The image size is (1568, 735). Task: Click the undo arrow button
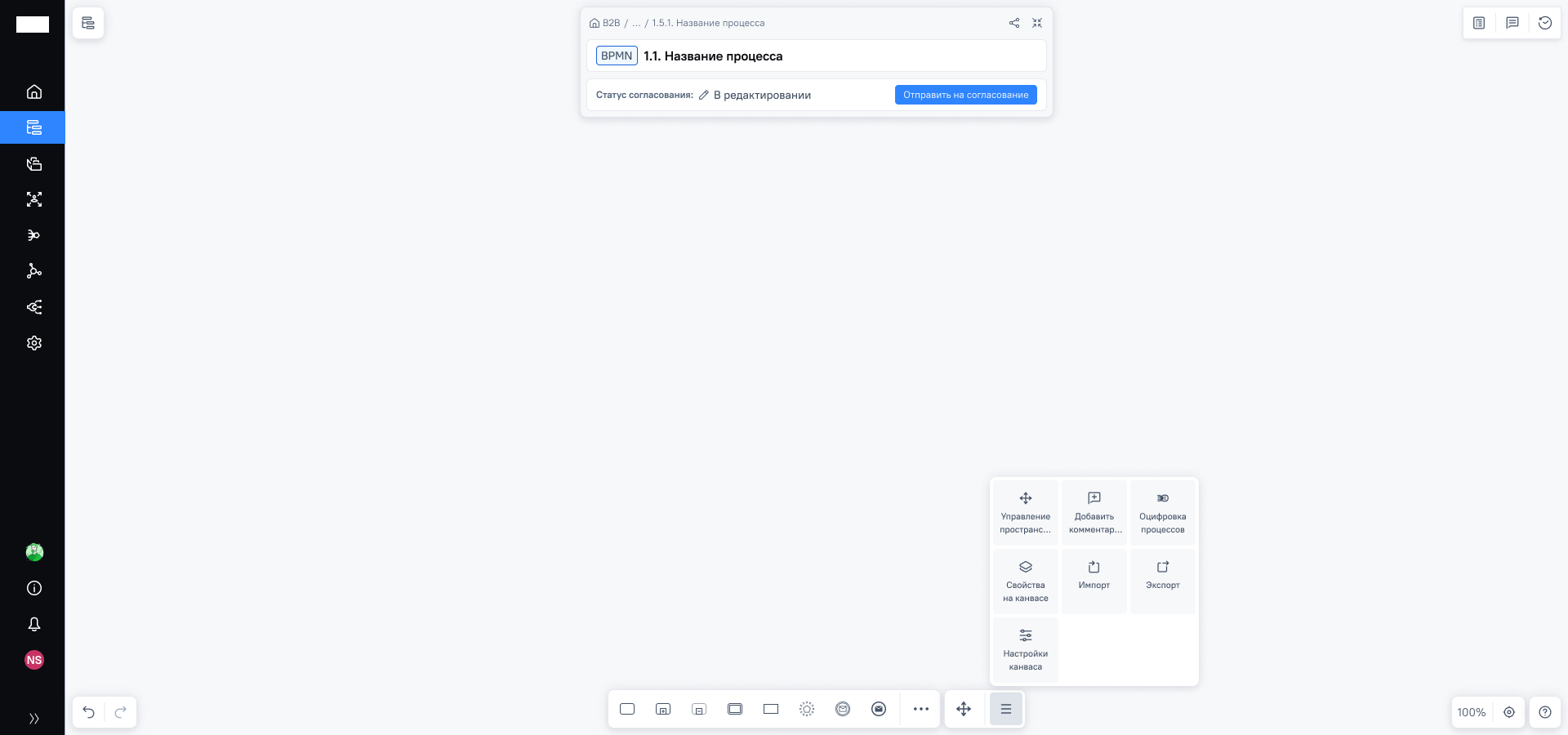click(x=89, y=712)
